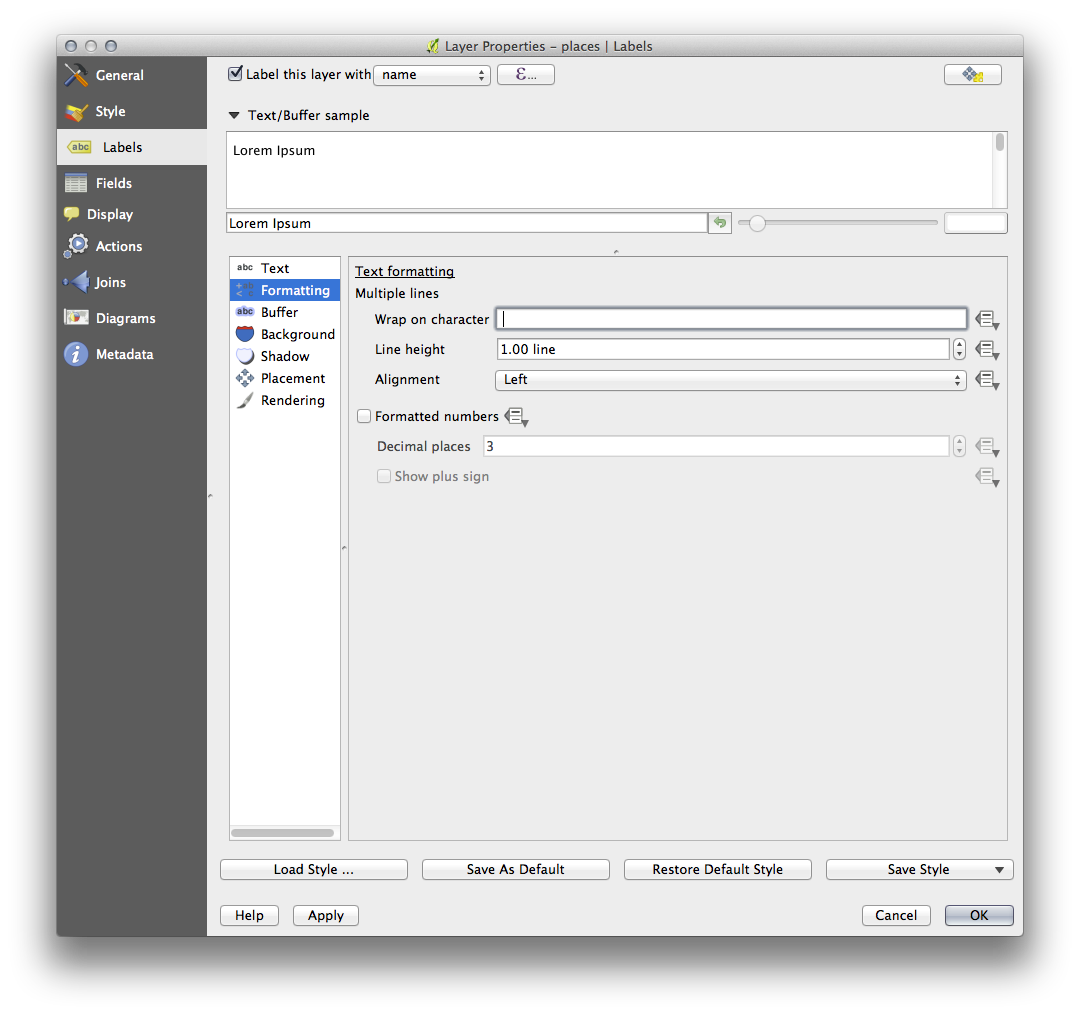Click data-defined override icon beside Formatted numbers
This screenshot has width=1080, height=1015.
pyautogui.click(x=516, y=417)
